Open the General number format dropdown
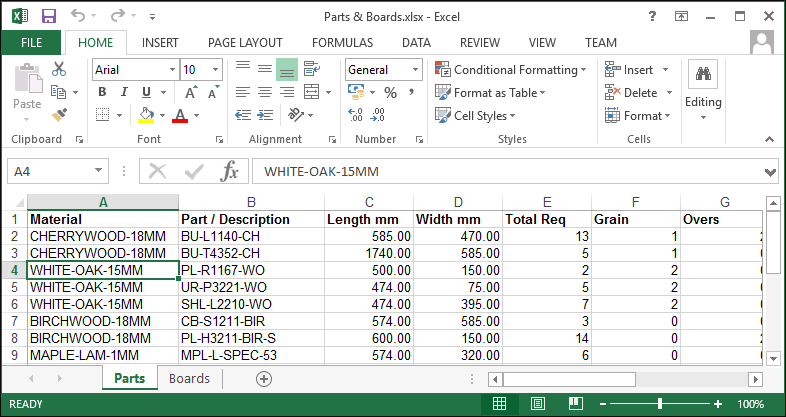This screenshot has height=417, width=786. pyautogui.click(x=416, y=70)
